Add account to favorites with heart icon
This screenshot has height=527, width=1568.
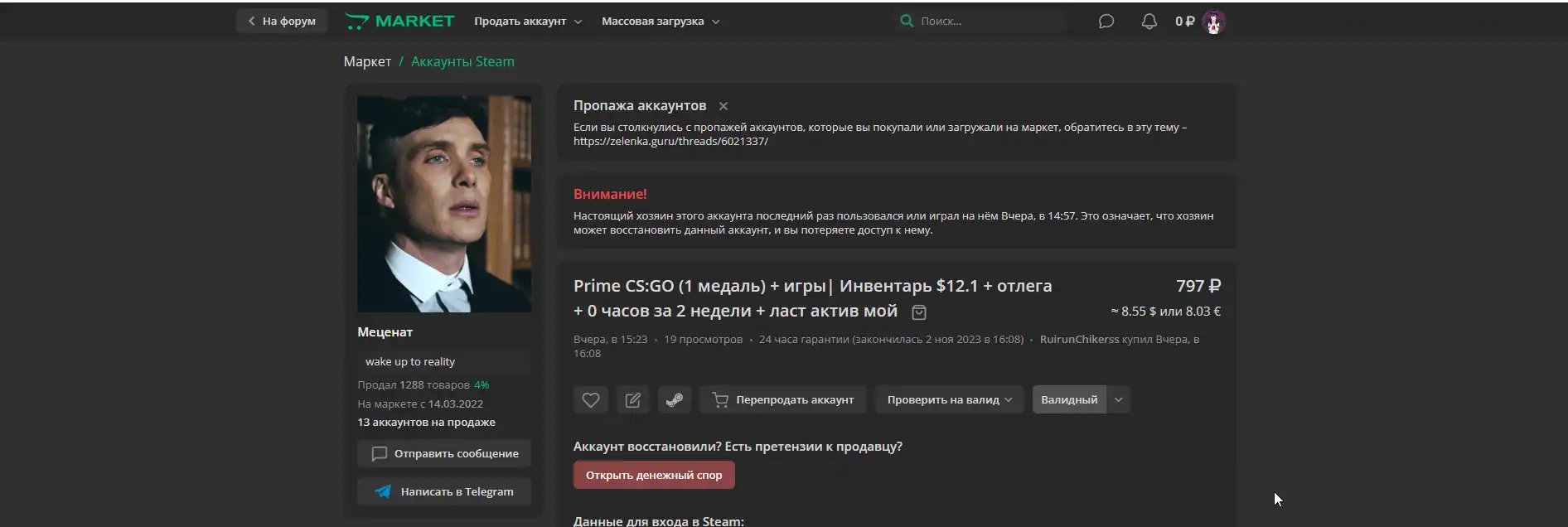(591, 400)
